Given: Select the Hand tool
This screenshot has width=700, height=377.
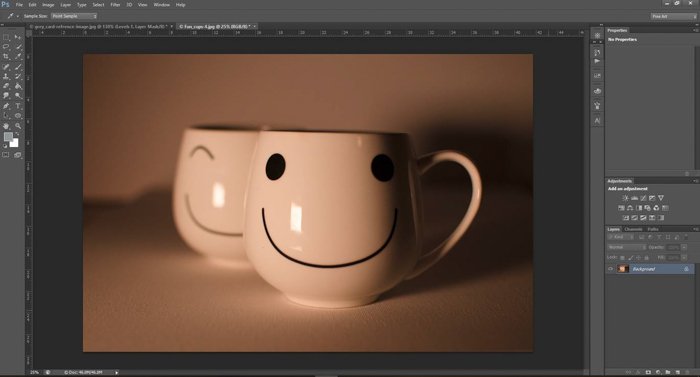Looking at the screenshot, I should (6, 126).
